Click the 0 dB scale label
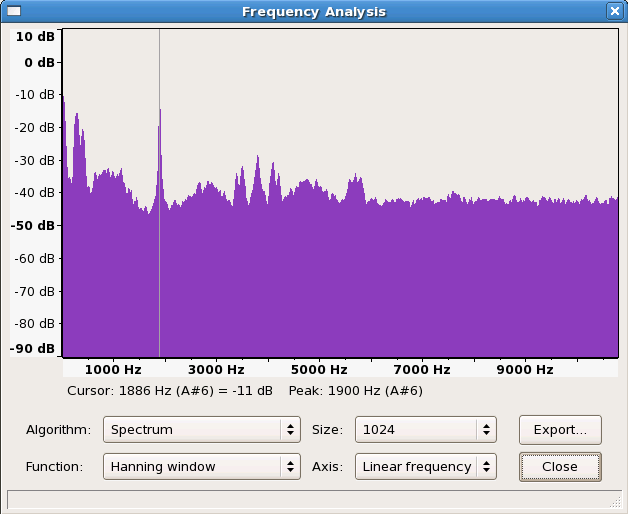The height and width of the screenshot is (514, 628). point(39,62)
